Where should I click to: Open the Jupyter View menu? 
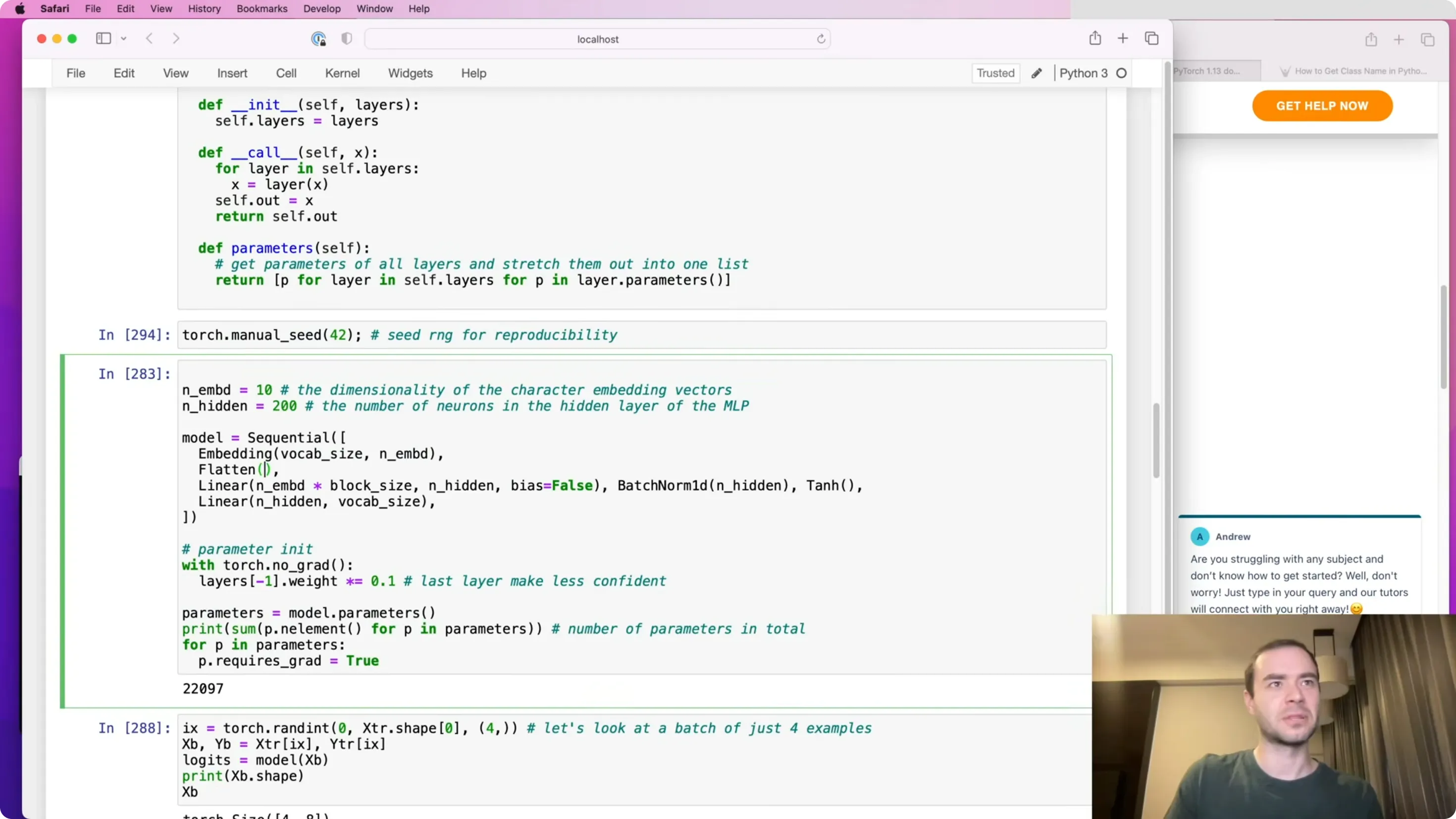(x=176, y=73)
